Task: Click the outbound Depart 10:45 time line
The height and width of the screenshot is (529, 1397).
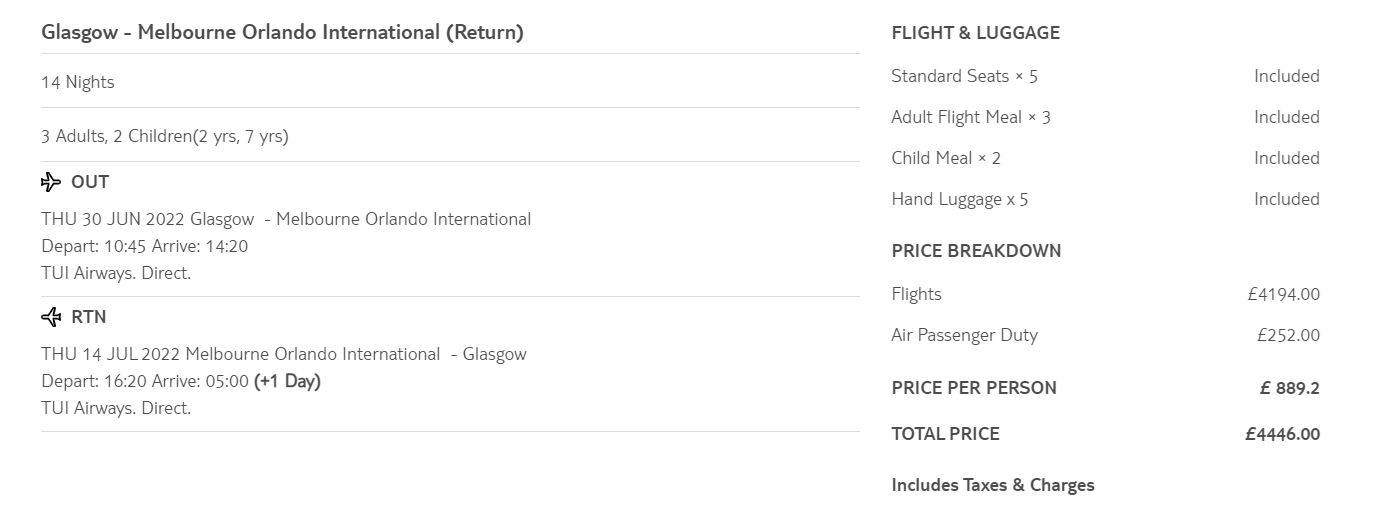Action: 144,246
